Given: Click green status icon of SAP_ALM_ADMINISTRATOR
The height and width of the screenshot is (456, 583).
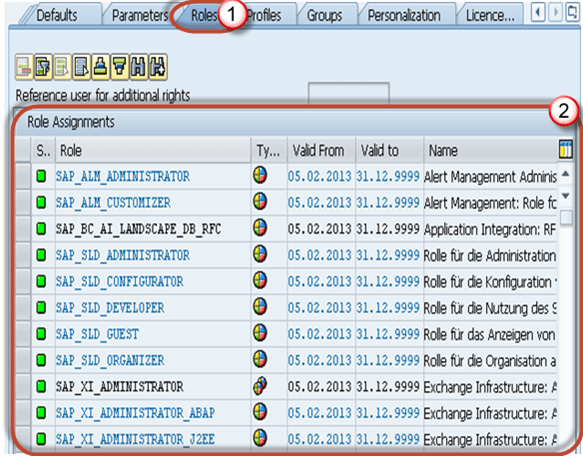Looking at the screenshot, I should pyautogui.click(x=41, y=176).
